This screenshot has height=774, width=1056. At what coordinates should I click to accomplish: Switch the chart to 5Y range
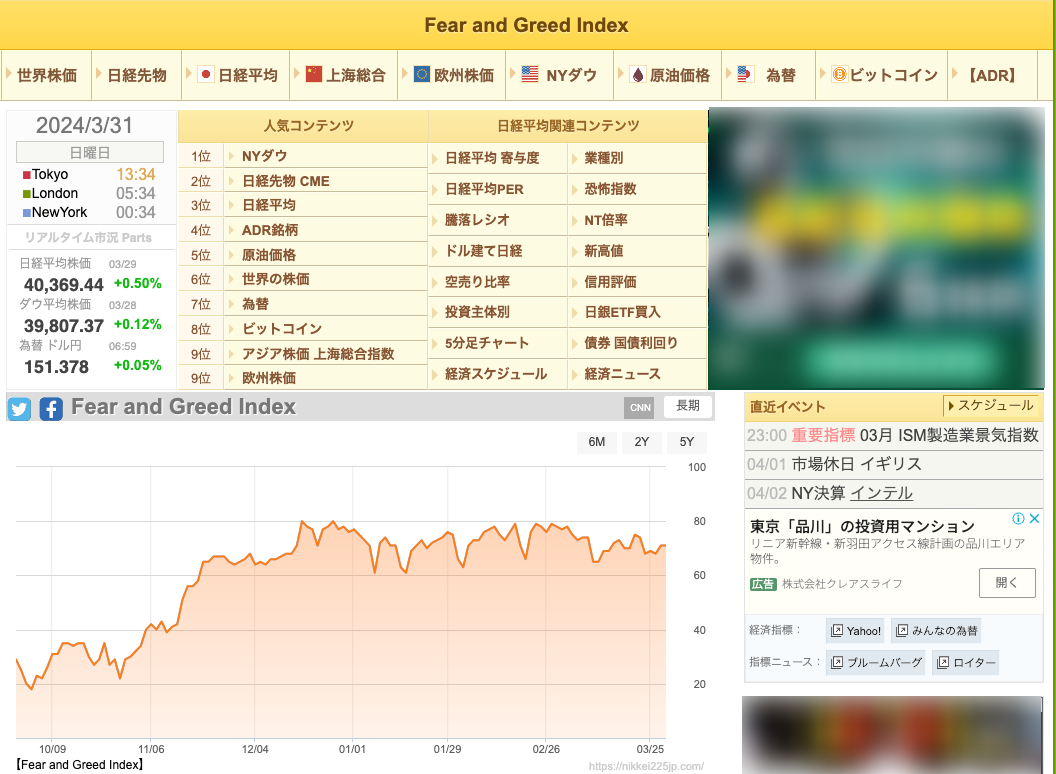coord(686,441)
